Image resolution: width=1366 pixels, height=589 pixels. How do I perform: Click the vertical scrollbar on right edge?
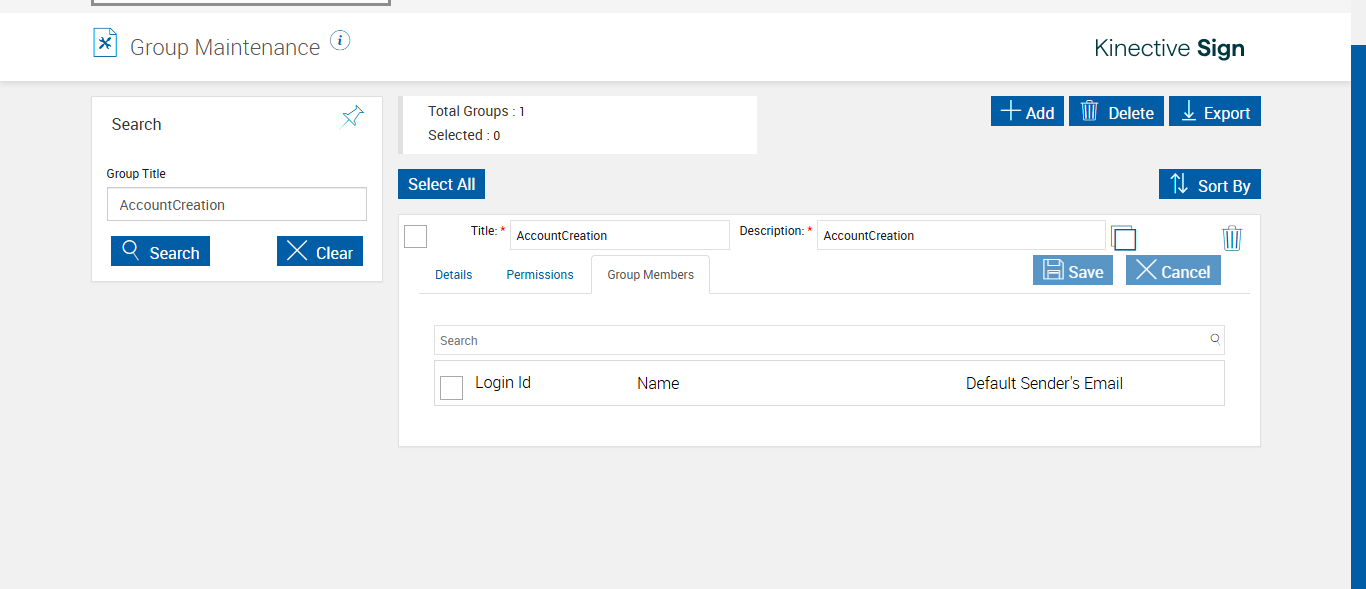(x=1358, y=300)
